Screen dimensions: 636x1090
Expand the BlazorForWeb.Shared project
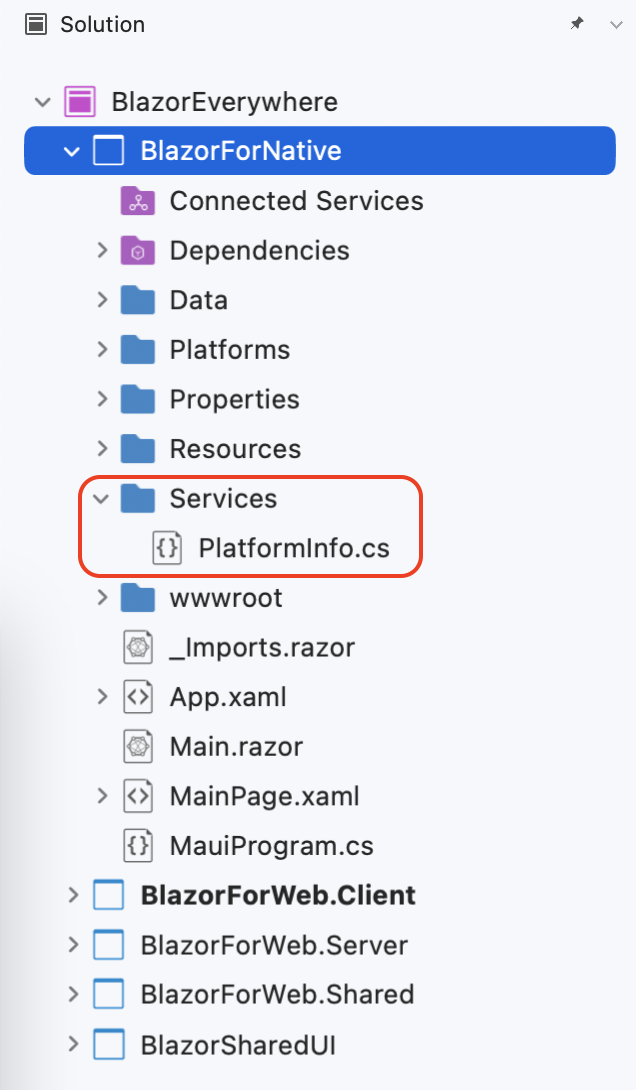click(73, 995)
